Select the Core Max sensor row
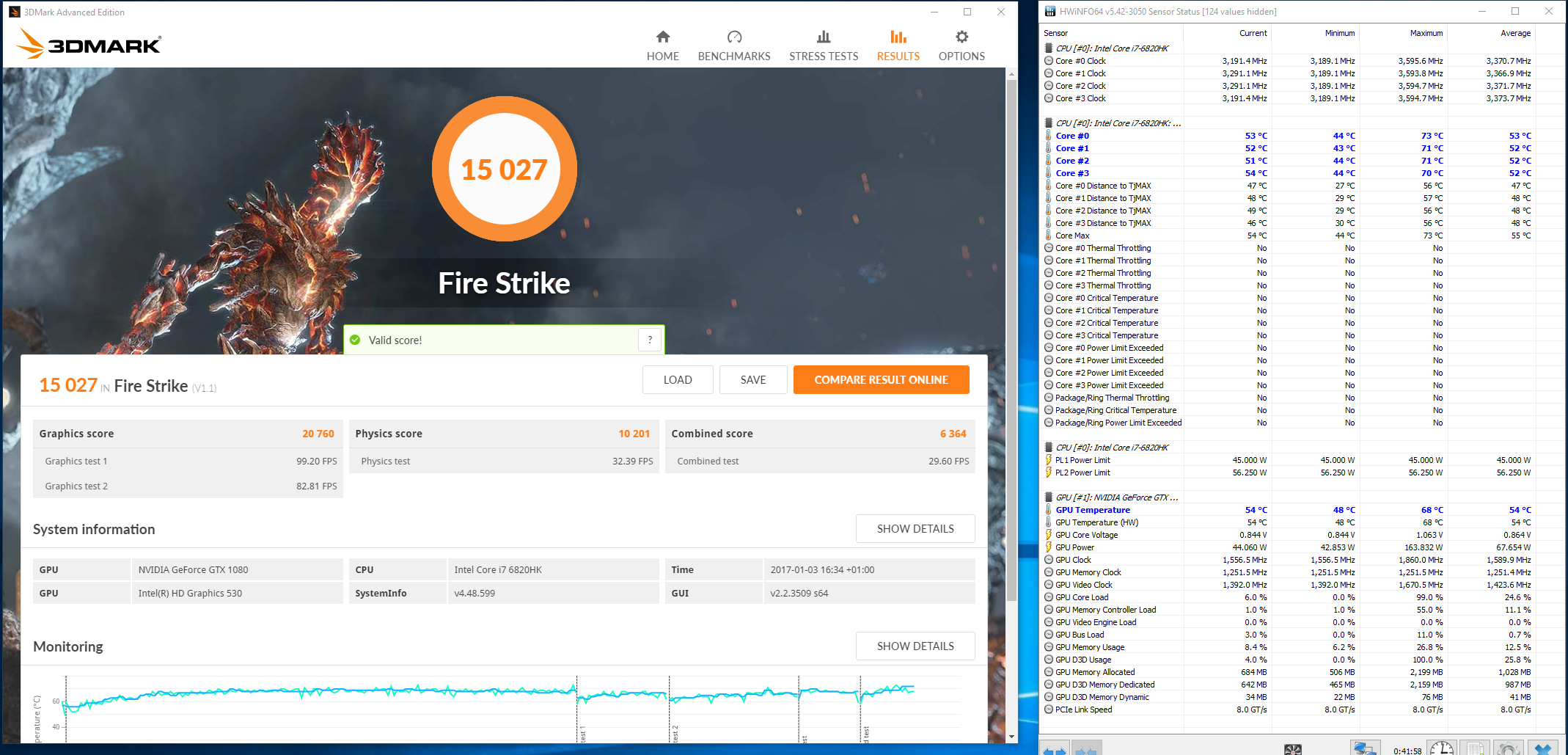This screenshot has width=1568, height=755. click(1288, 236)
